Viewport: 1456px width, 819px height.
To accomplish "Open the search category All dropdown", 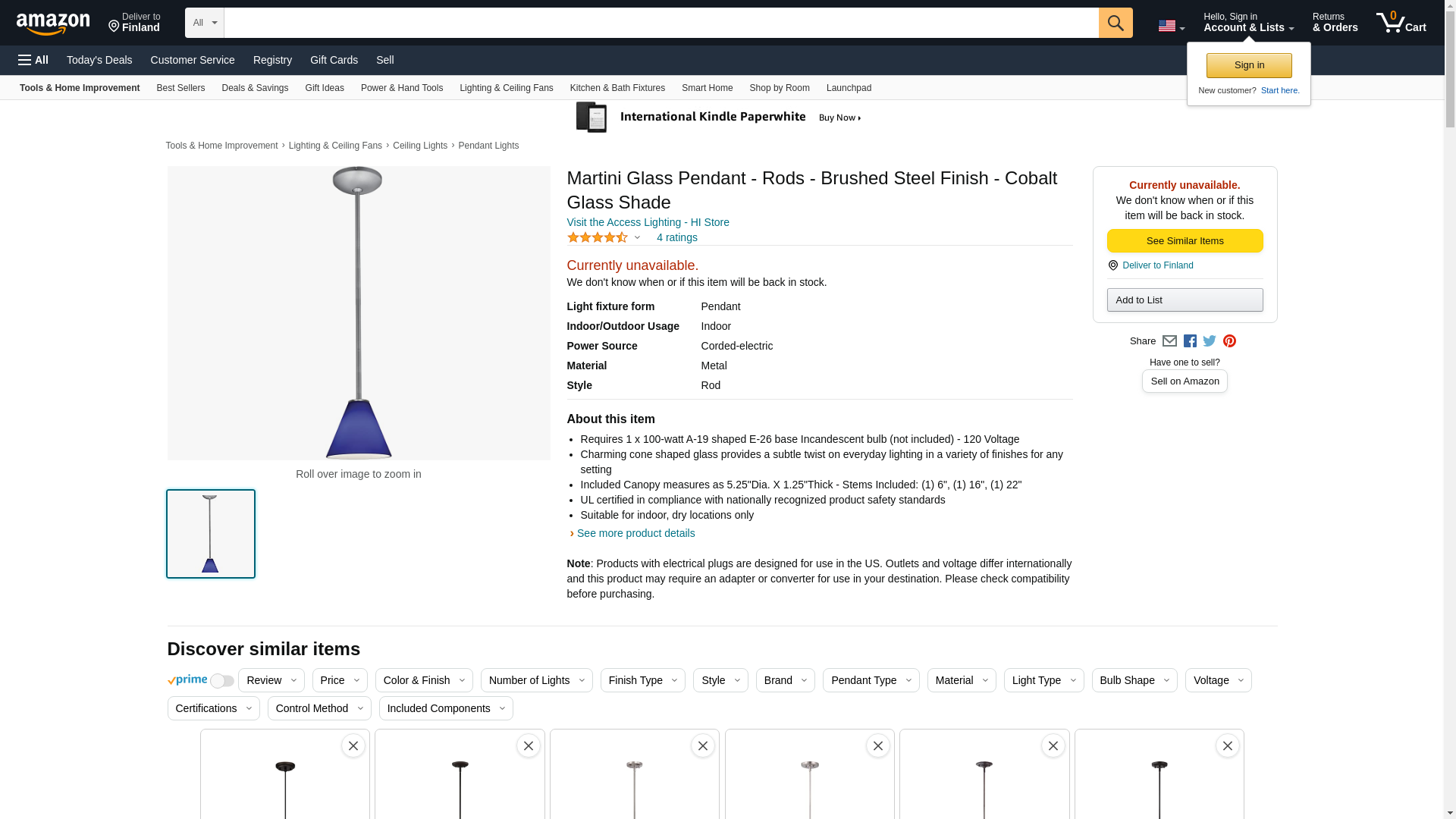I will click(x=204, y=23).
